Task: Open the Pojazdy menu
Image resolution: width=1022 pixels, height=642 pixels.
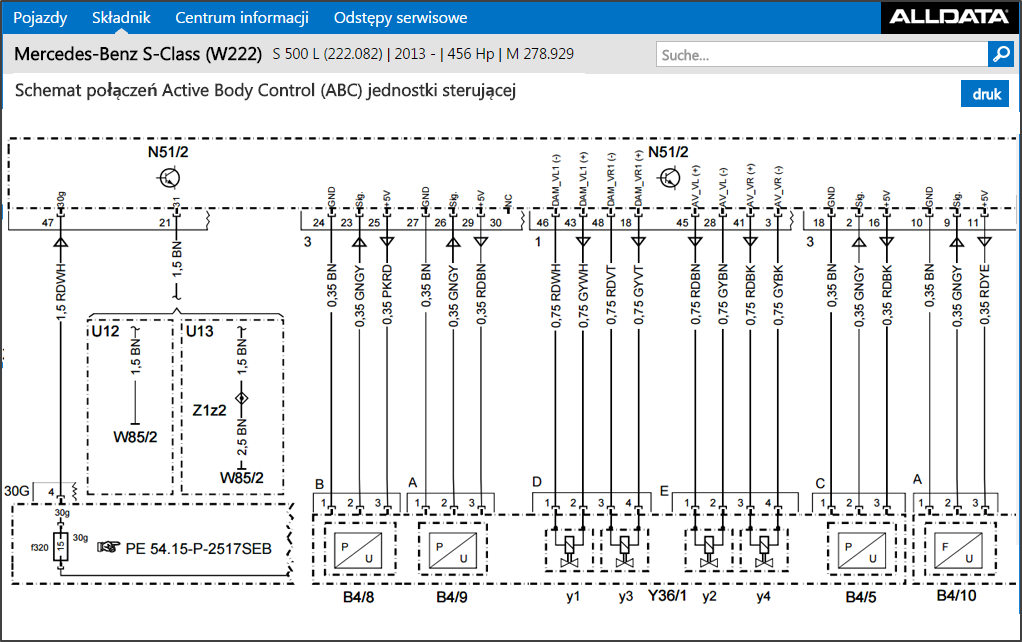Action: [x=40, y=18]
